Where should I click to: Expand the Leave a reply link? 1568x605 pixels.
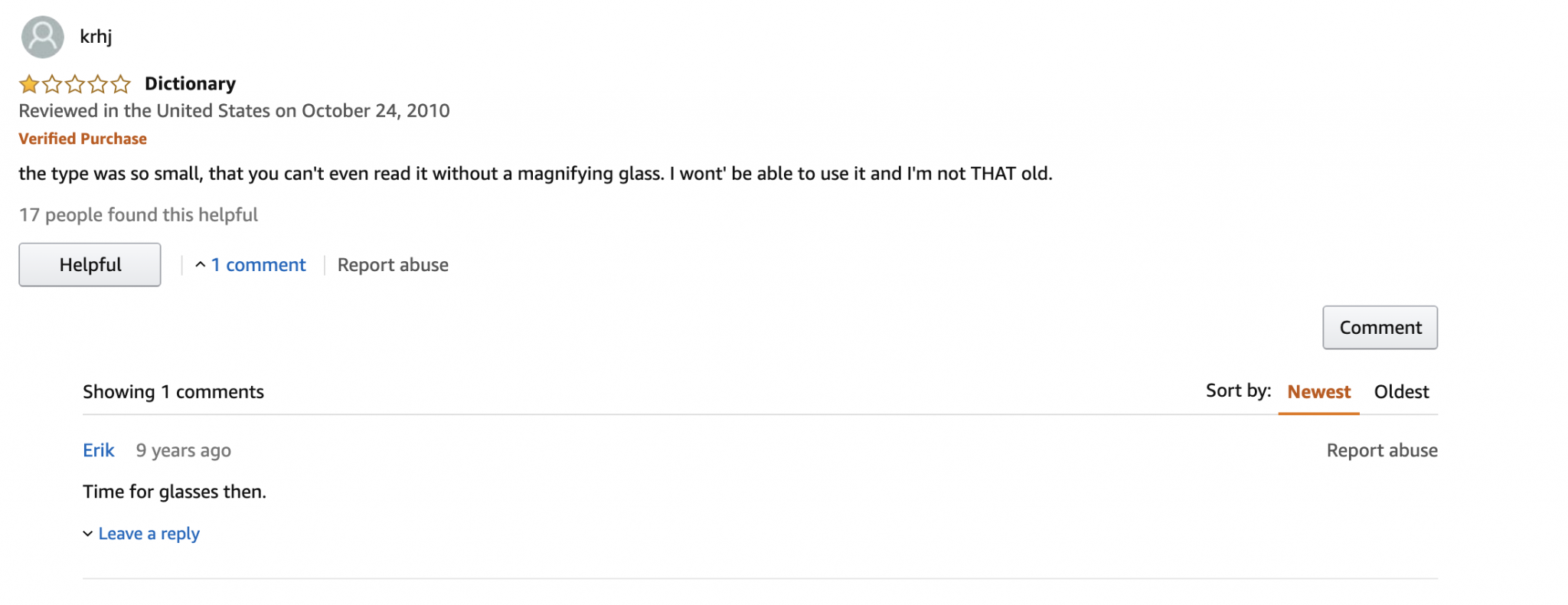coord(149,534)
